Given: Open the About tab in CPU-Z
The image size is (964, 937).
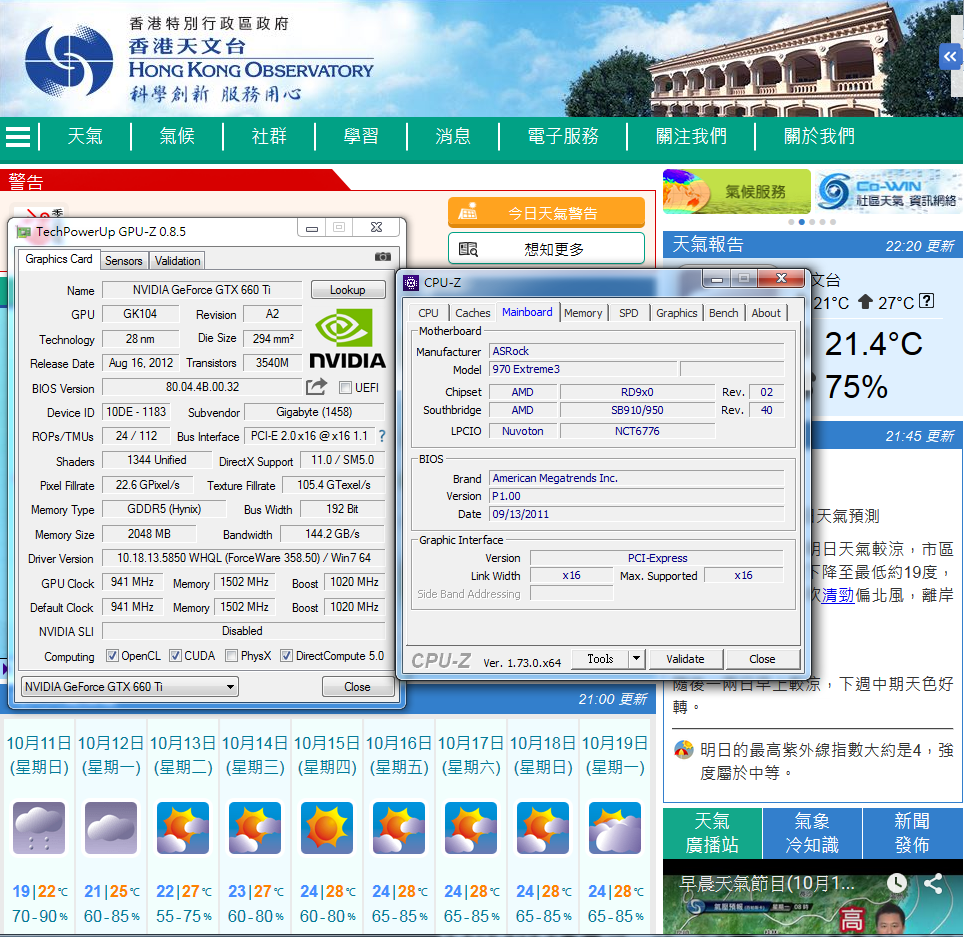Looking at the screenshot, I should click(766, 313).
